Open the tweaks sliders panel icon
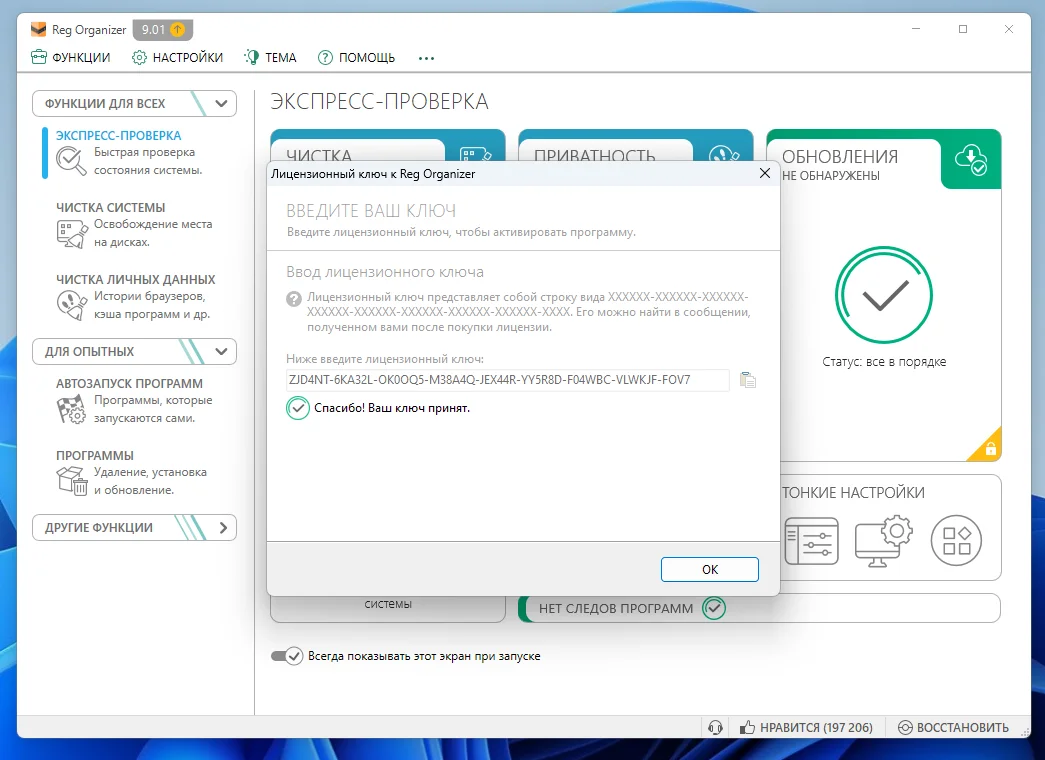Viewport: 1045px width, 760px height. [812, 541]
